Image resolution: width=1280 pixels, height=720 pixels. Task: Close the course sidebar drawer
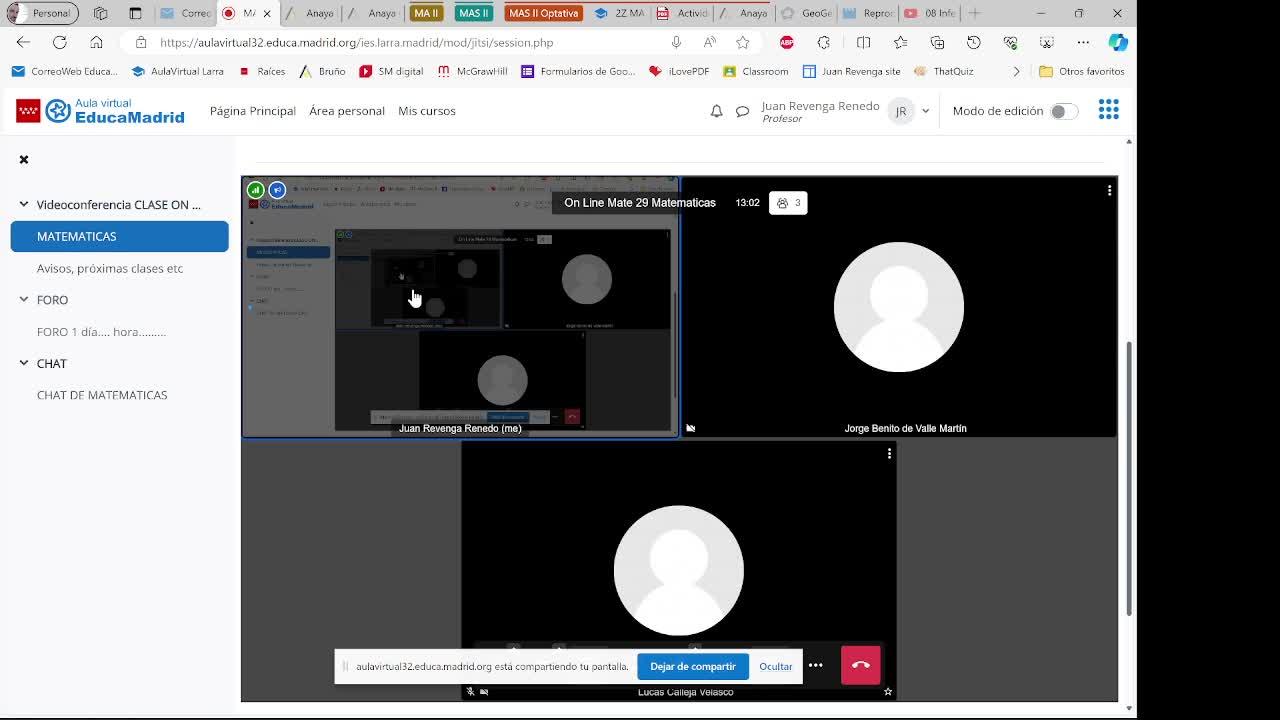[x=24, y=160]
